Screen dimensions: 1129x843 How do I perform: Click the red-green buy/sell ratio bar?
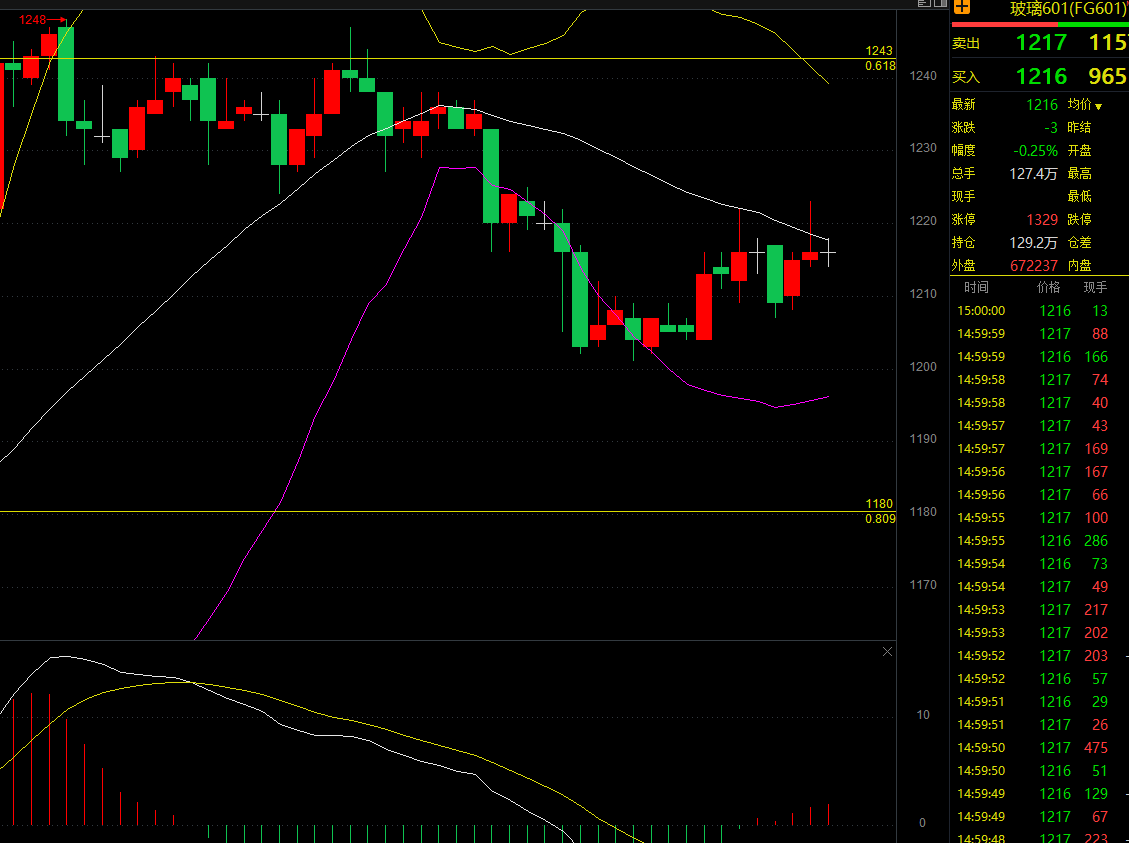click(1040, 24)
